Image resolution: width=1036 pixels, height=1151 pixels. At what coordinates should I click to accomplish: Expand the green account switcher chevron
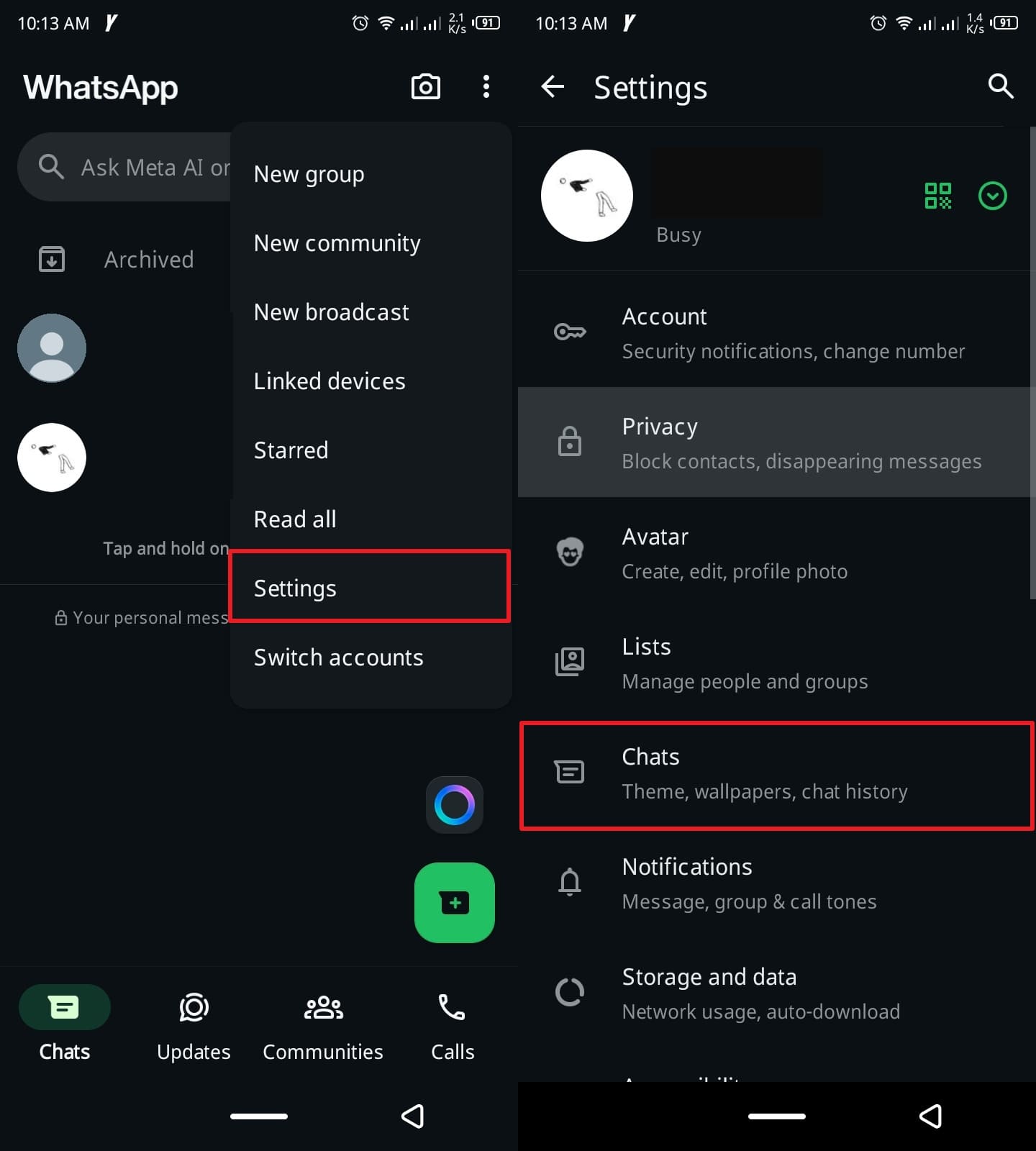point(993,196)
